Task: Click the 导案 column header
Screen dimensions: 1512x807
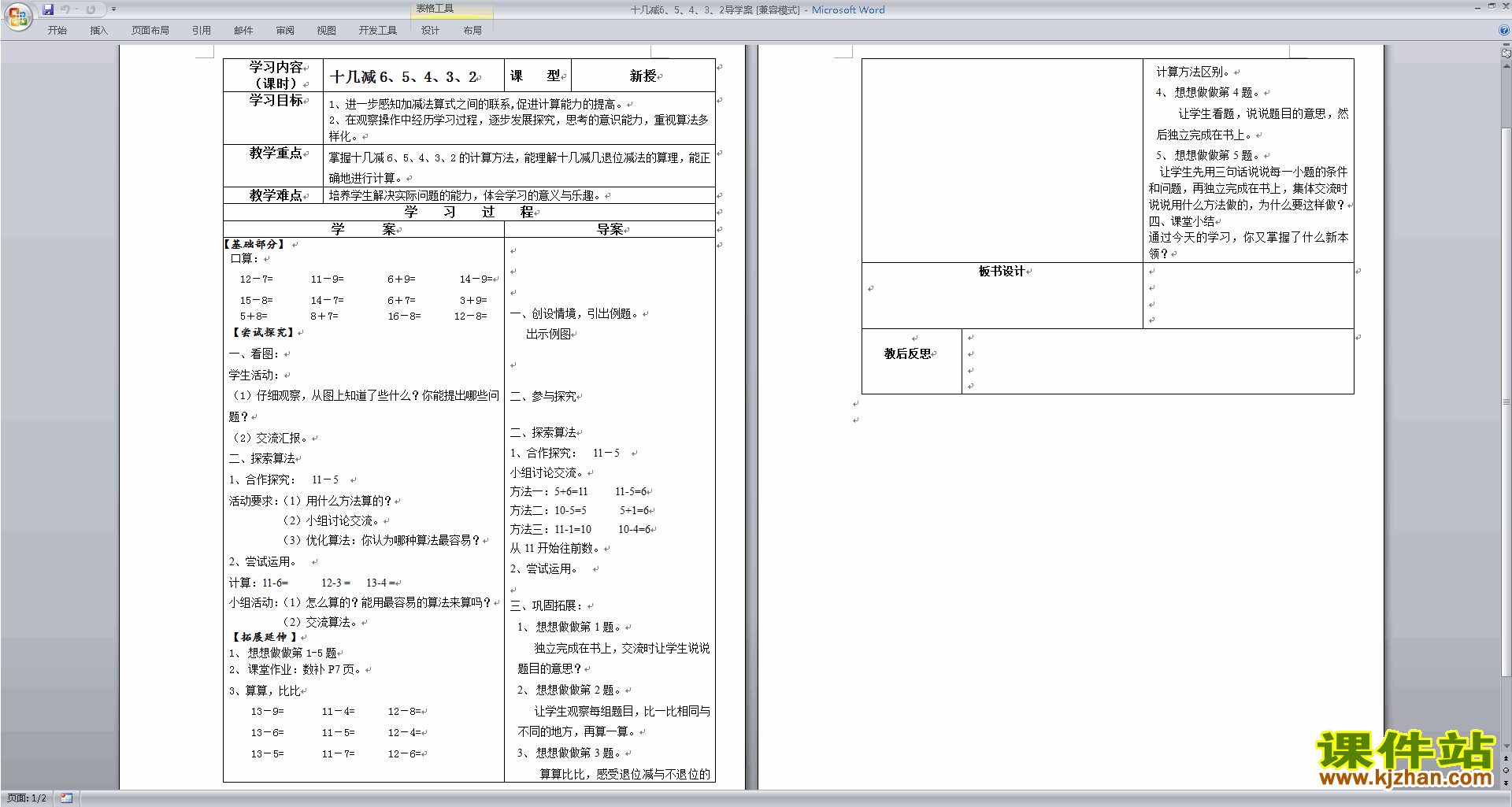Action: 610,229
